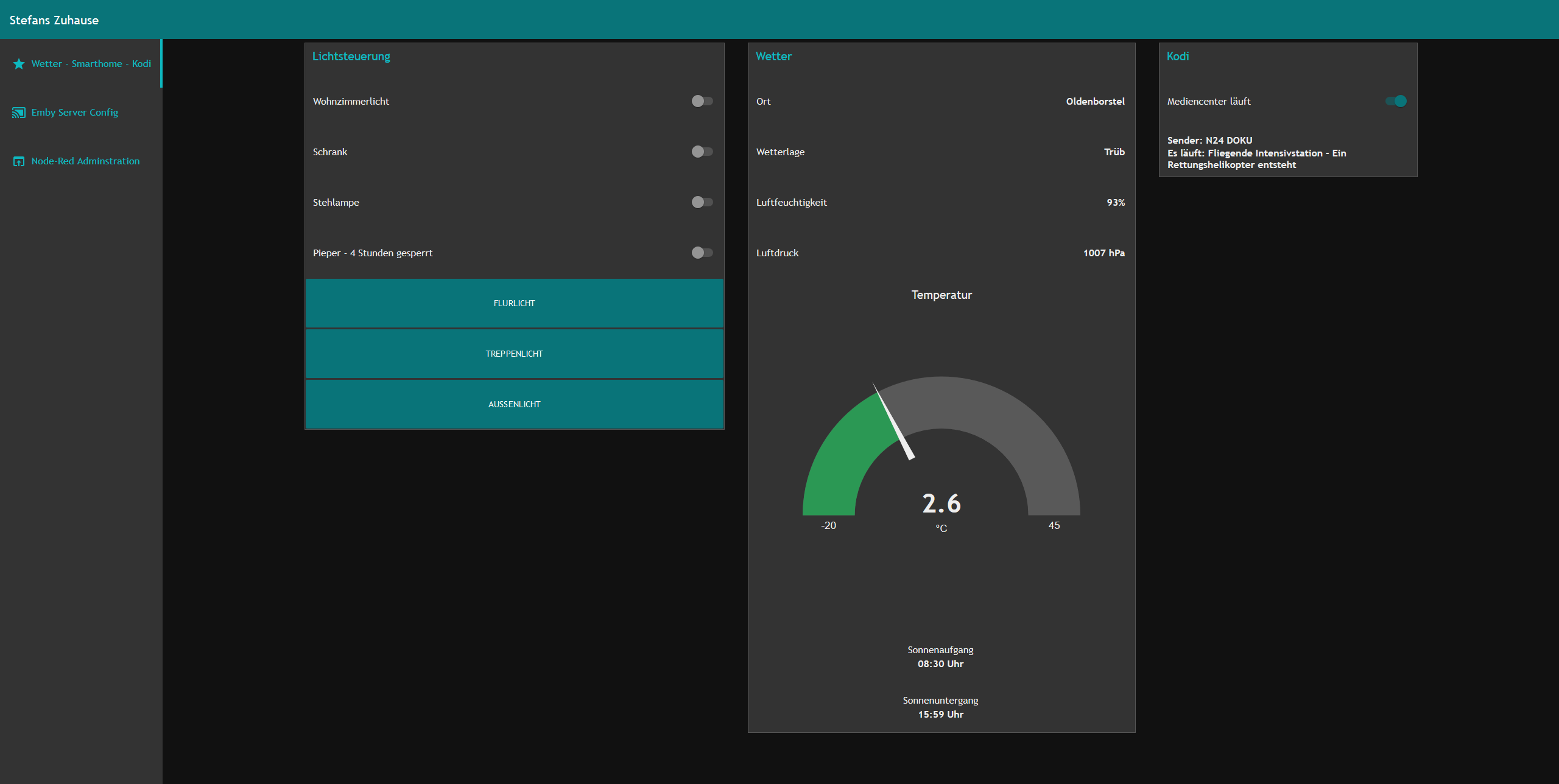
Task: Click the 1007 hPa pressure value
Action: [1103, 253]
